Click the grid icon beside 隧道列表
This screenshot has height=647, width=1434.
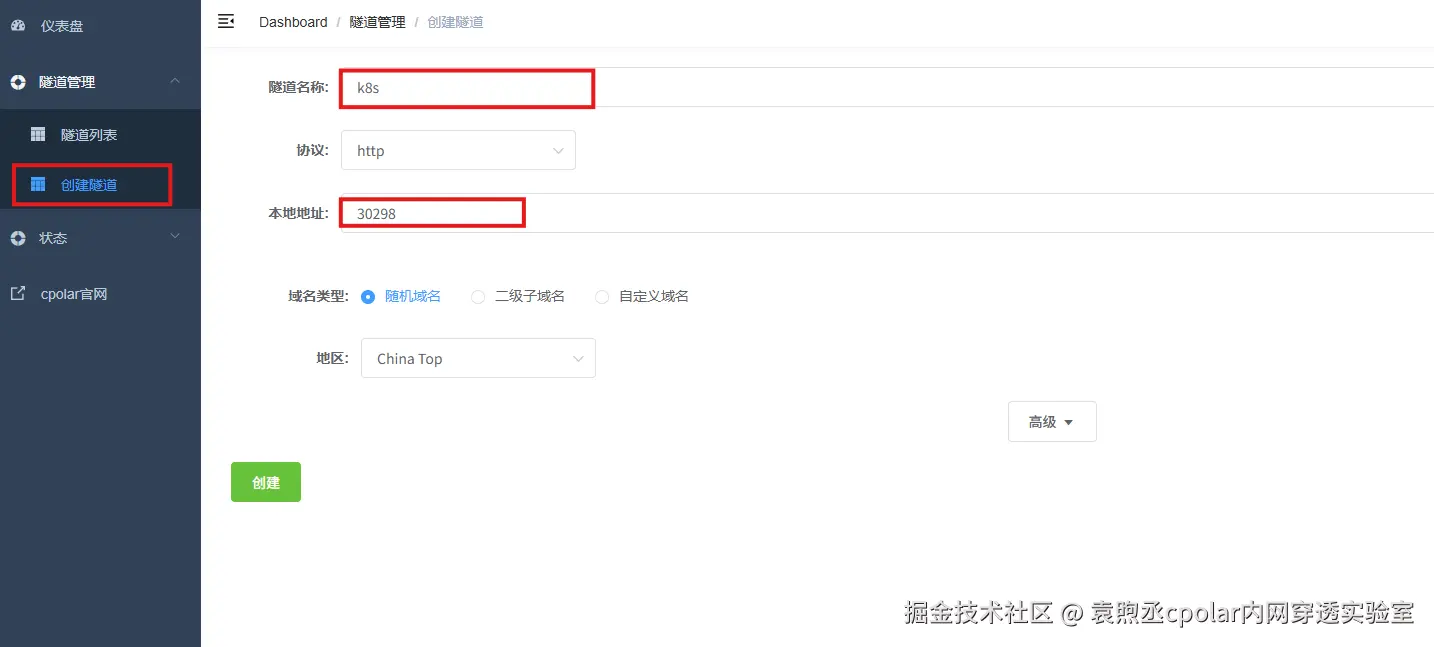coord(38,134)
